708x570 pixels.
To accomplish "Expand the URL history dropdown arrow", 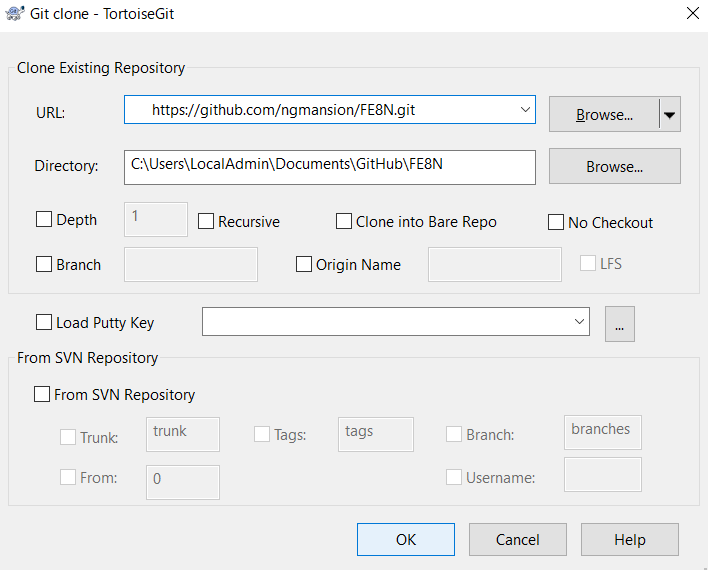I will (x=525, y=110).
